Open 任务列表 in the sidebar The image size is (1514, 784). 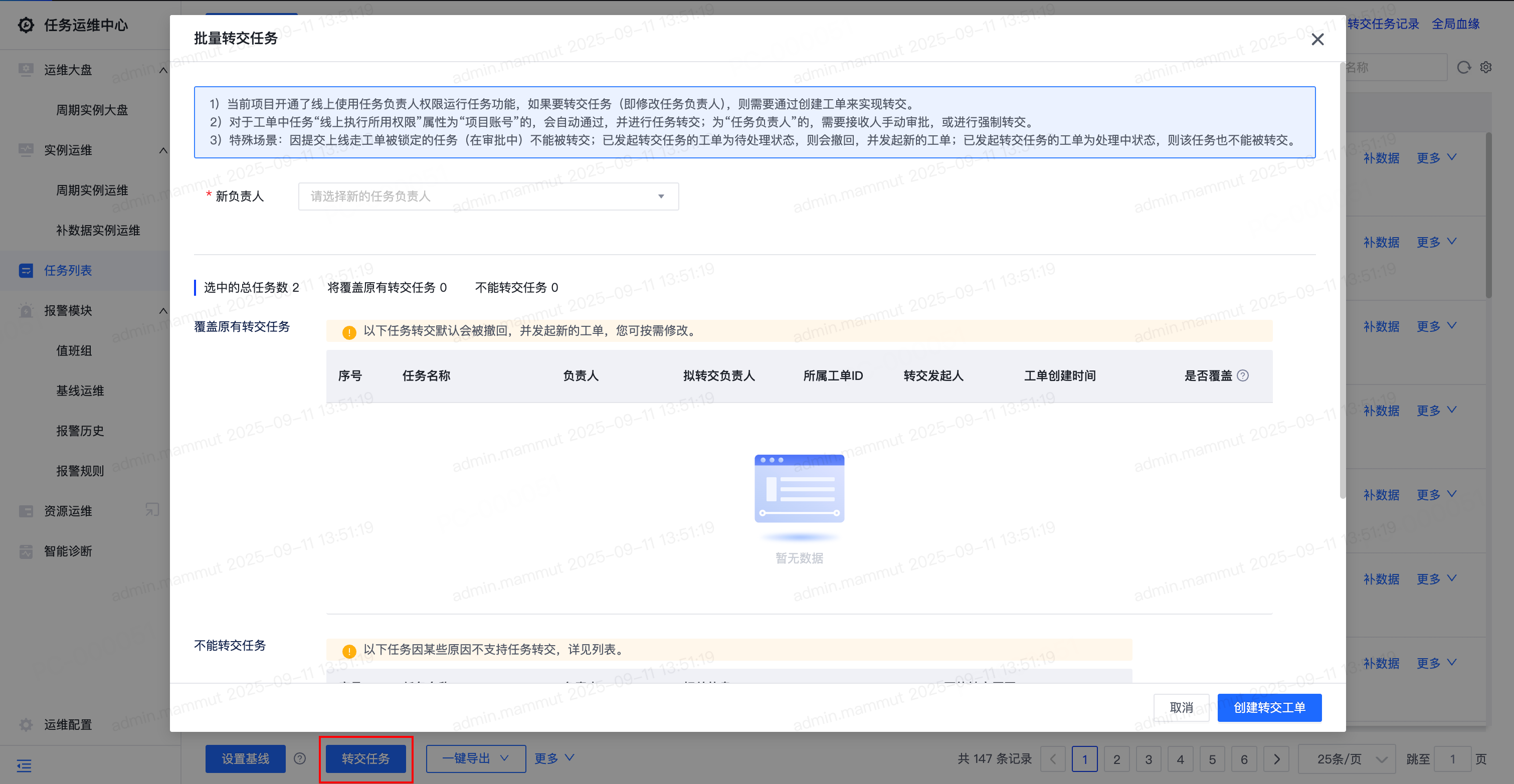pos(68,270)
